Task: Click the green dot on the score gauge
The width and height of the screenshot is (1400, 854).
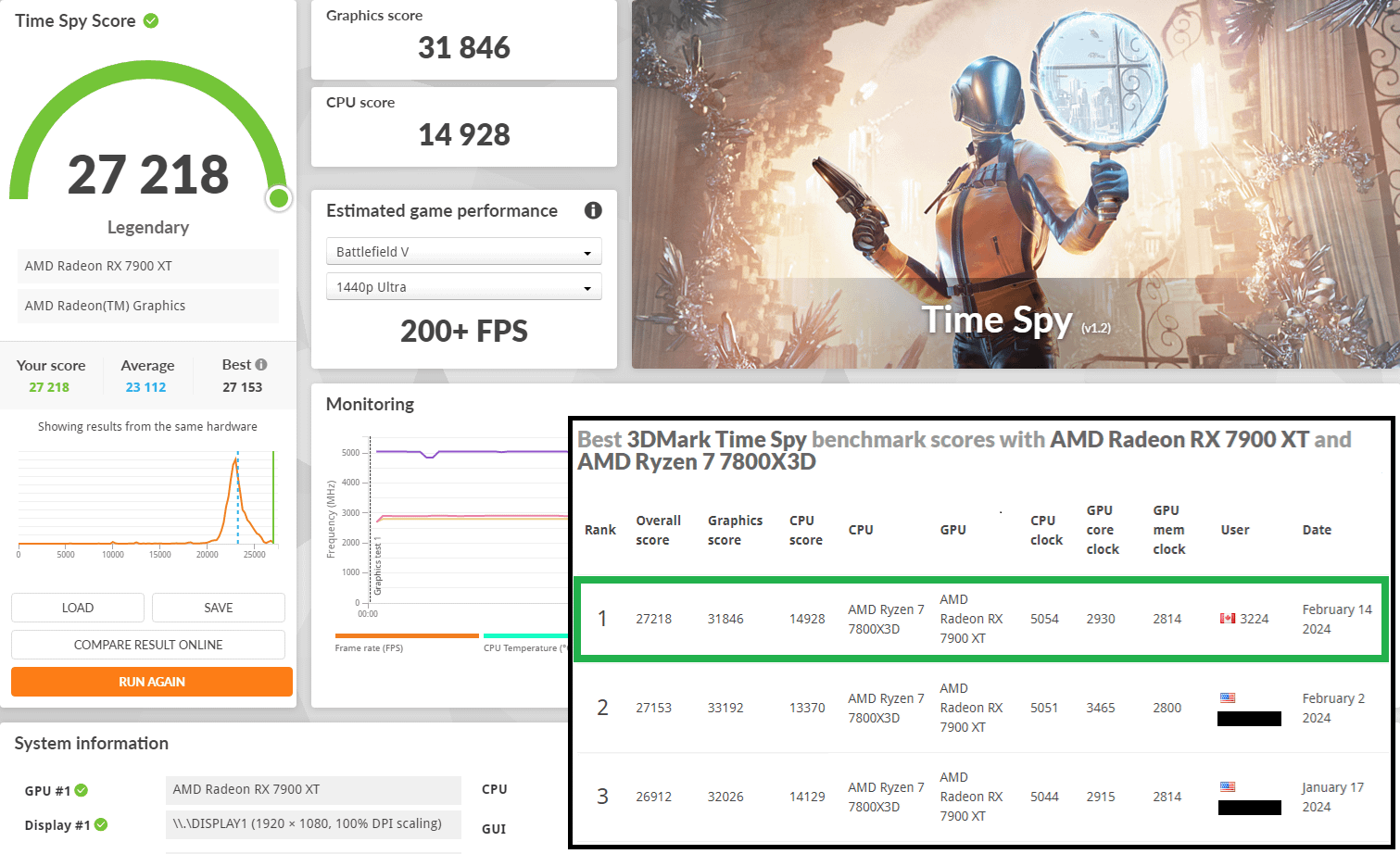Action: coord(278,198)
